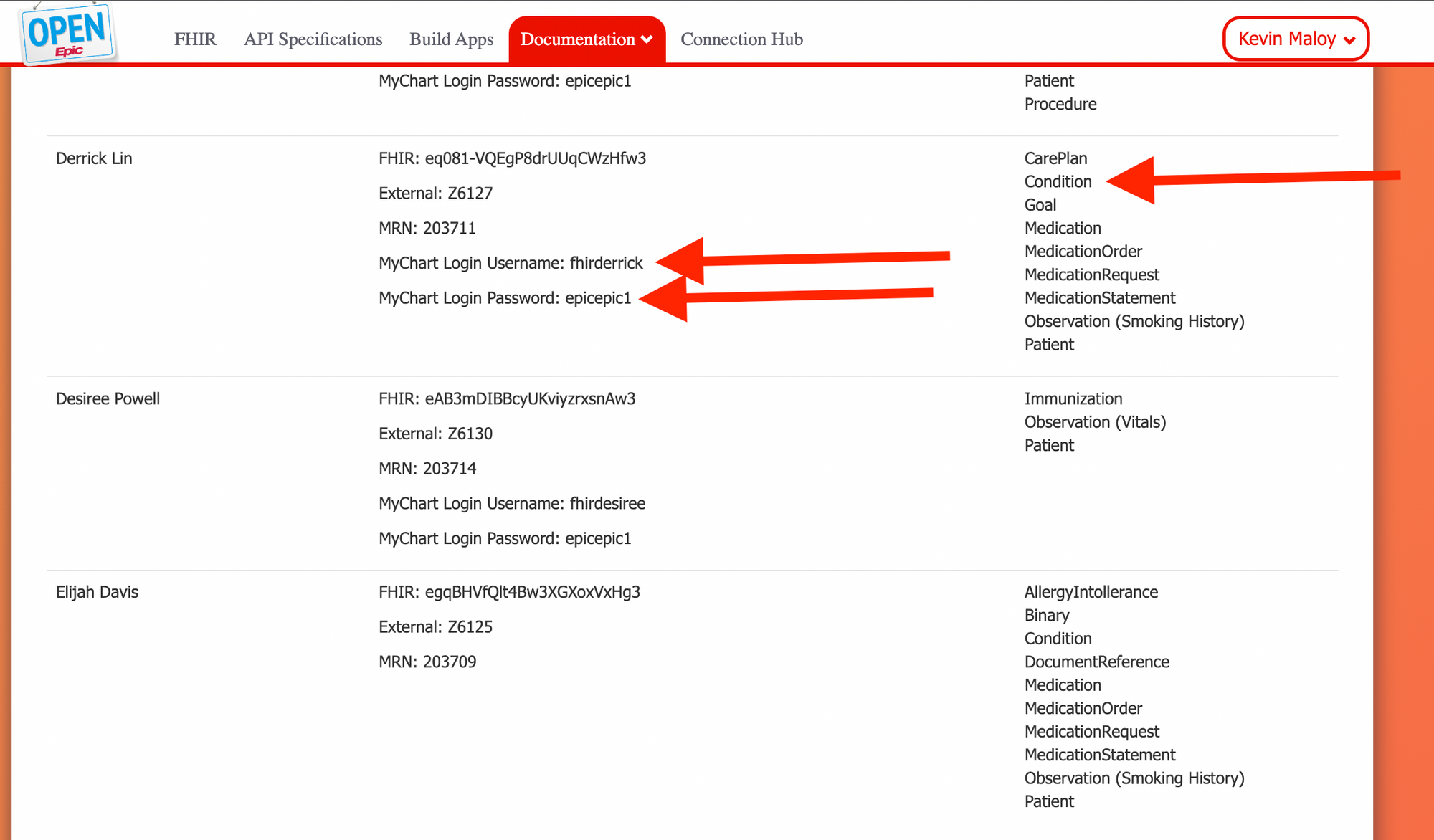The image size is (1434, 840).
Task: Click Goal resource entry
Action: point(1040,205)
